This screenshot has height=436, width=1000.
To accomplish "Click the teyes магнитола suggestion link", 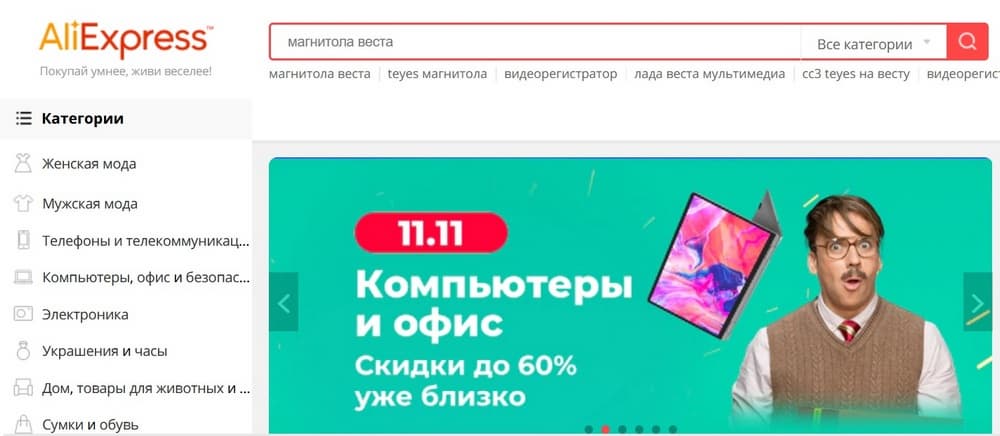I will point(437,74).
